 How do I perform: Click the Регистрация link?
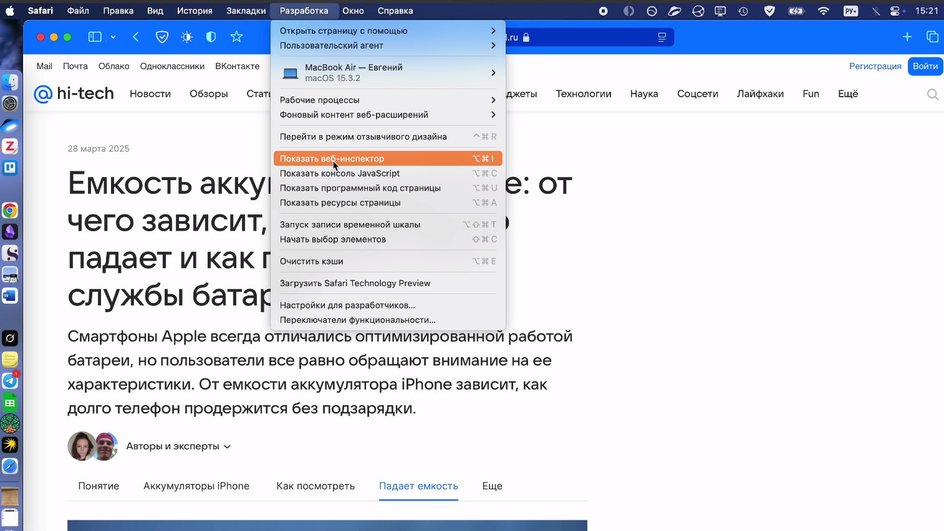point(875,66)
